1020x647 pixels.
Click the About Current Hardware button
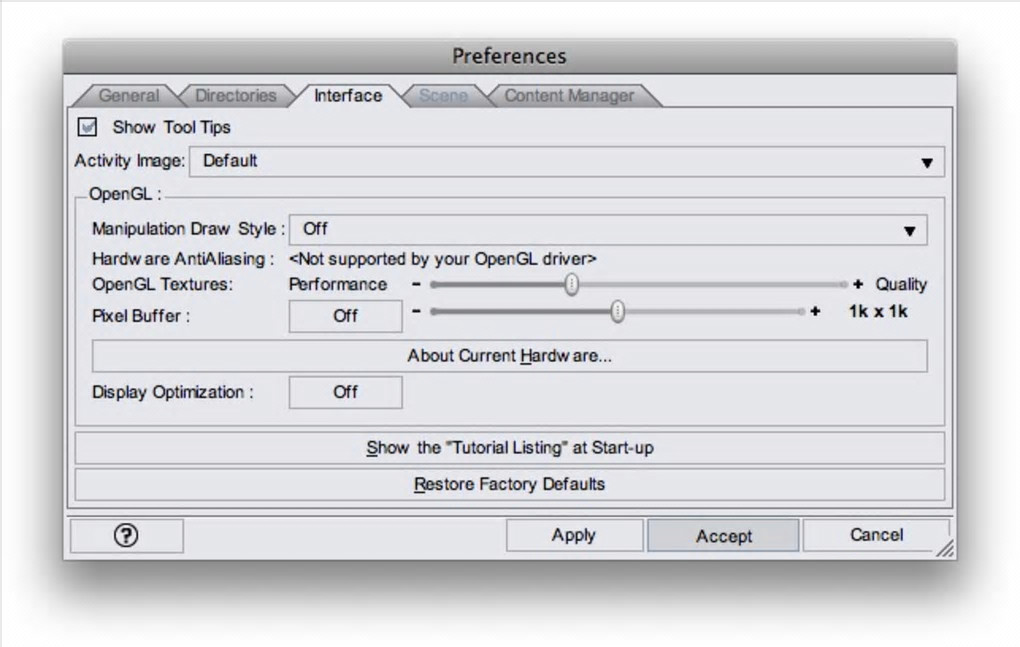click(509, 356)
